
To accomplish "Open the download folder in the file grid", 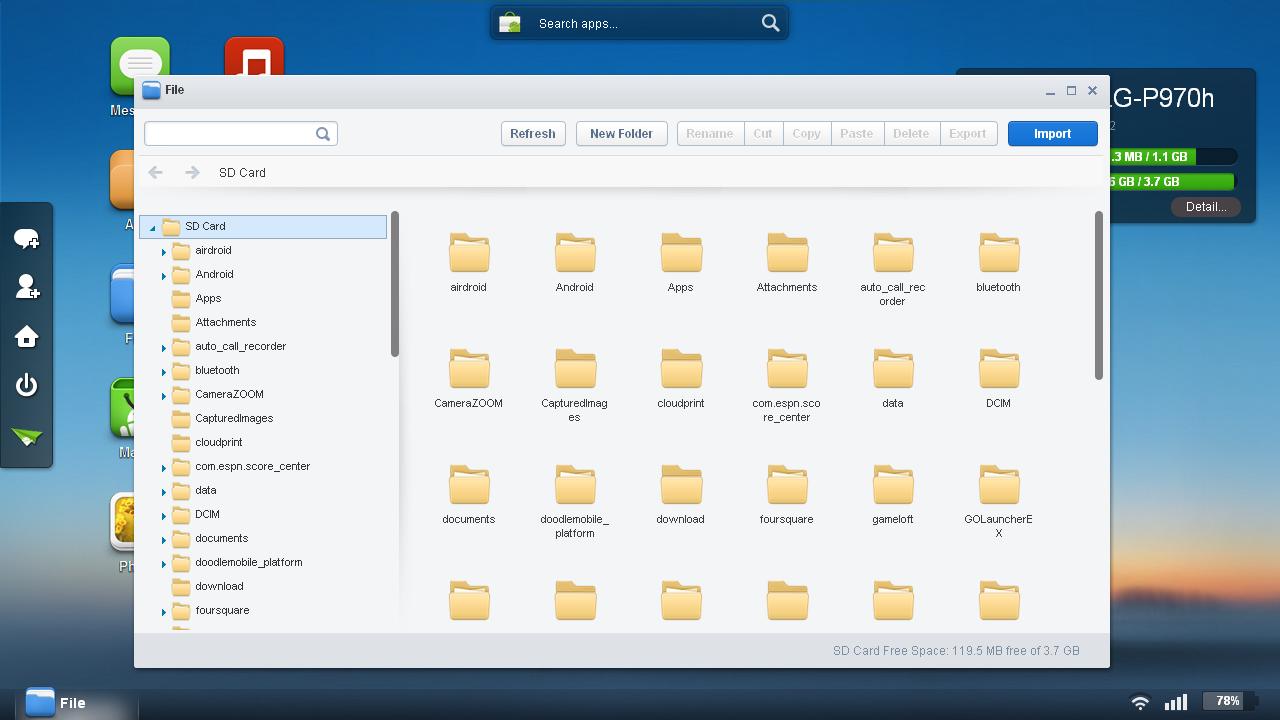I will [680, 490].
